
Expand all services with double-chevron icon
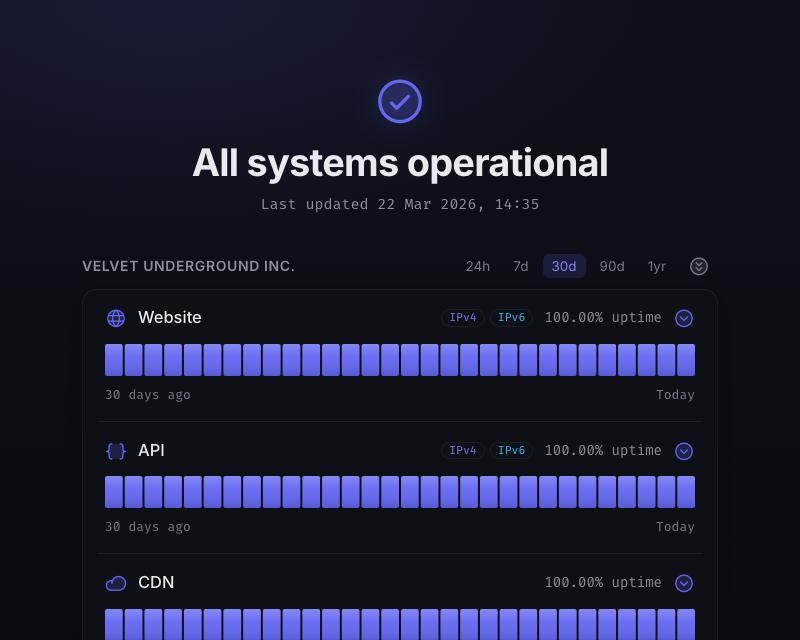point(698,266)
